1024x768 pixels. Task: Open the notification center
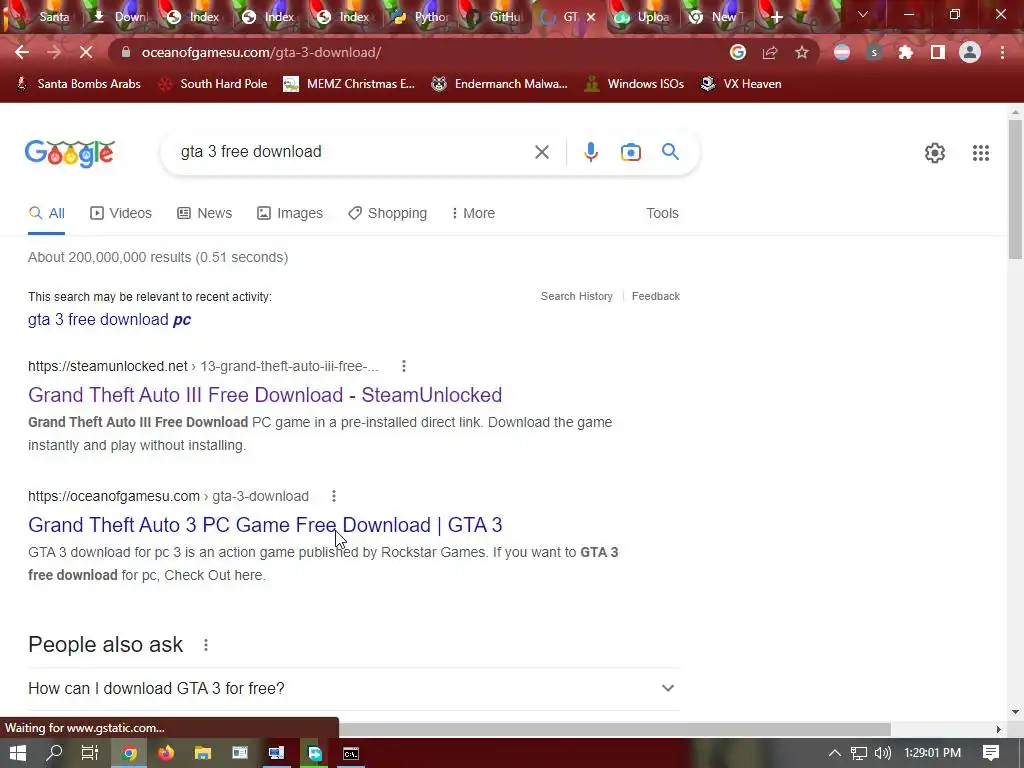991,753
